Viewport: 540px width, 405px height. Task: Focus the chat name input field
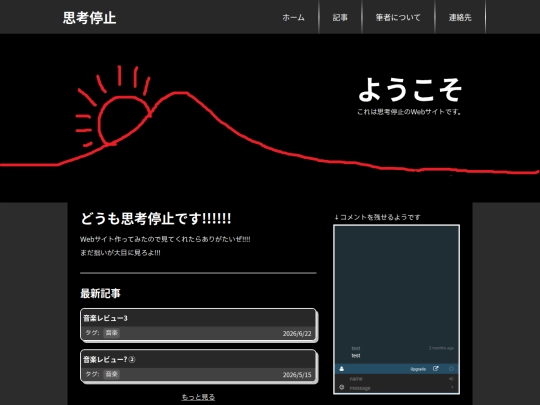coord(398,379)
